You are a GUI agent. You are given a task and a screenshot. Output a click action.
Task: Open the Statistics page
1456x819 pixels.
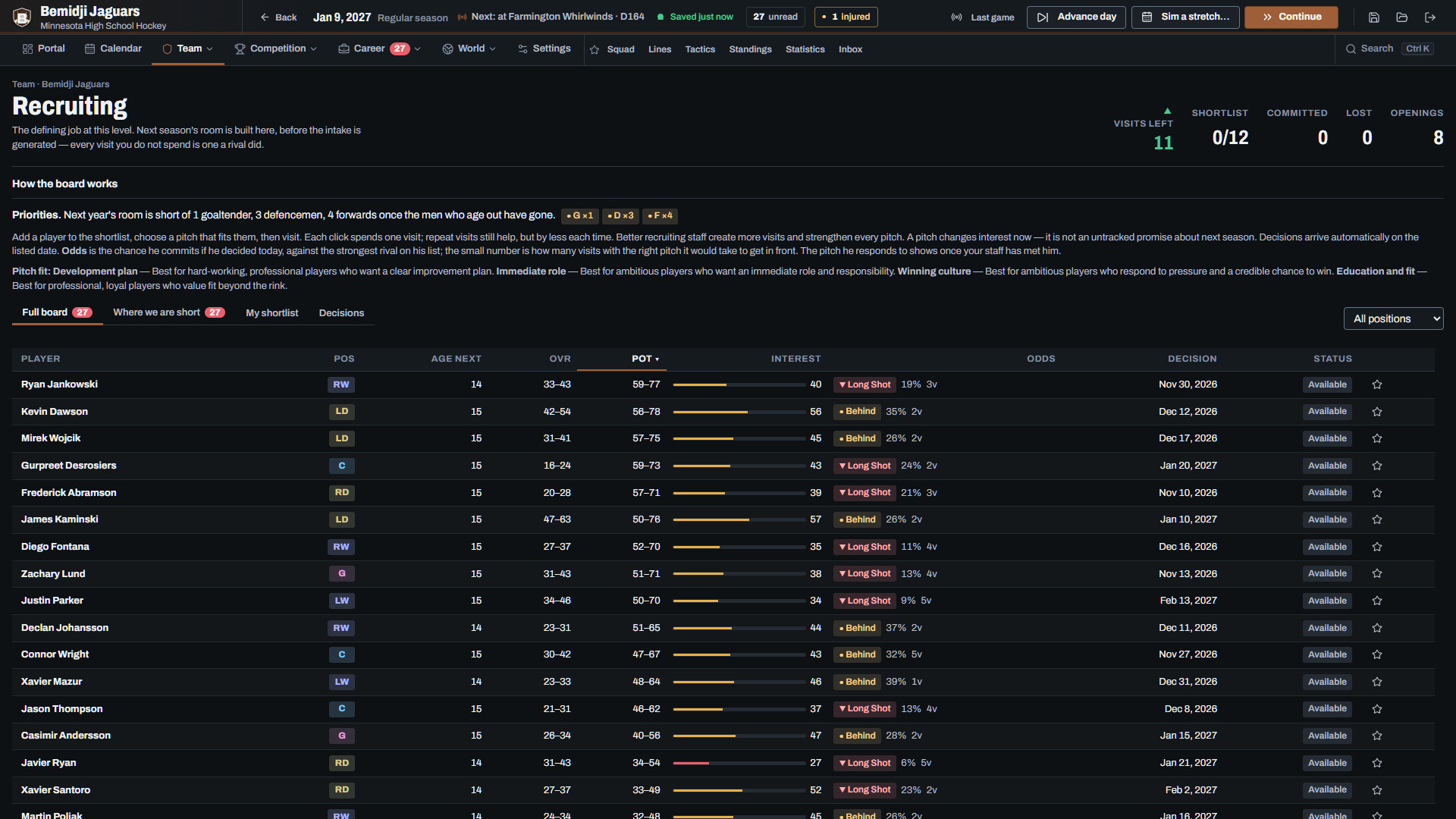point(805,49)
